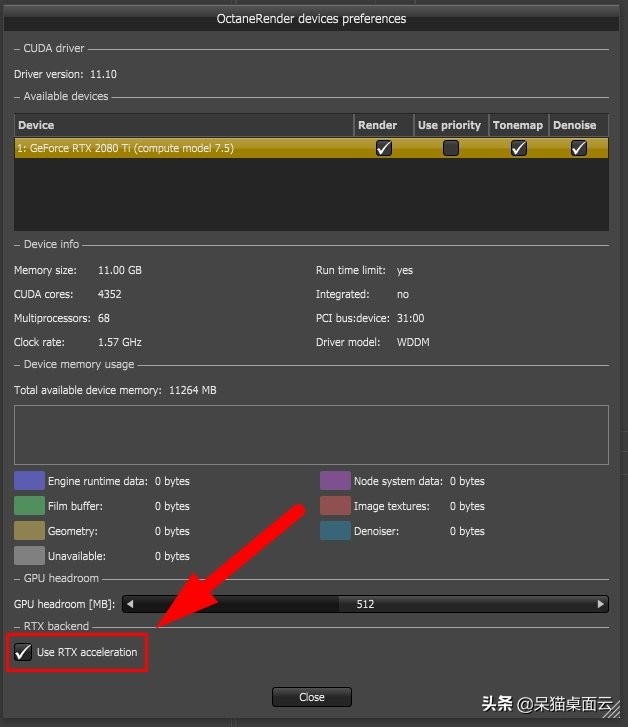The width and height of the screenshot is (628, 727).
Task: Click the Tonemap column header
Action: [x=518, y=125]
